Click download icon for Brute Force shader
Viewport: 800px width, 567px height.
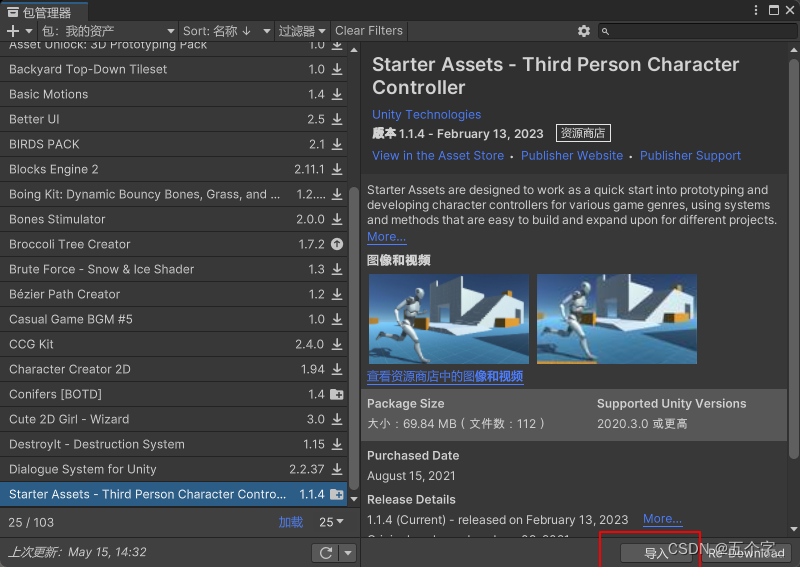(337, 269)
